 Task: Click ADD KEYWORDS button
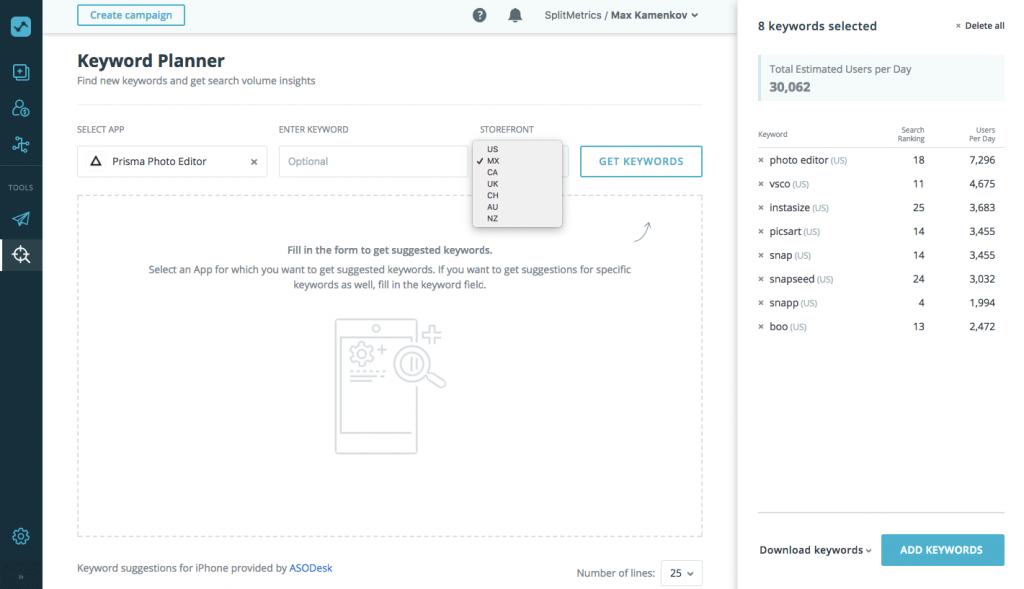coord(942,549)
